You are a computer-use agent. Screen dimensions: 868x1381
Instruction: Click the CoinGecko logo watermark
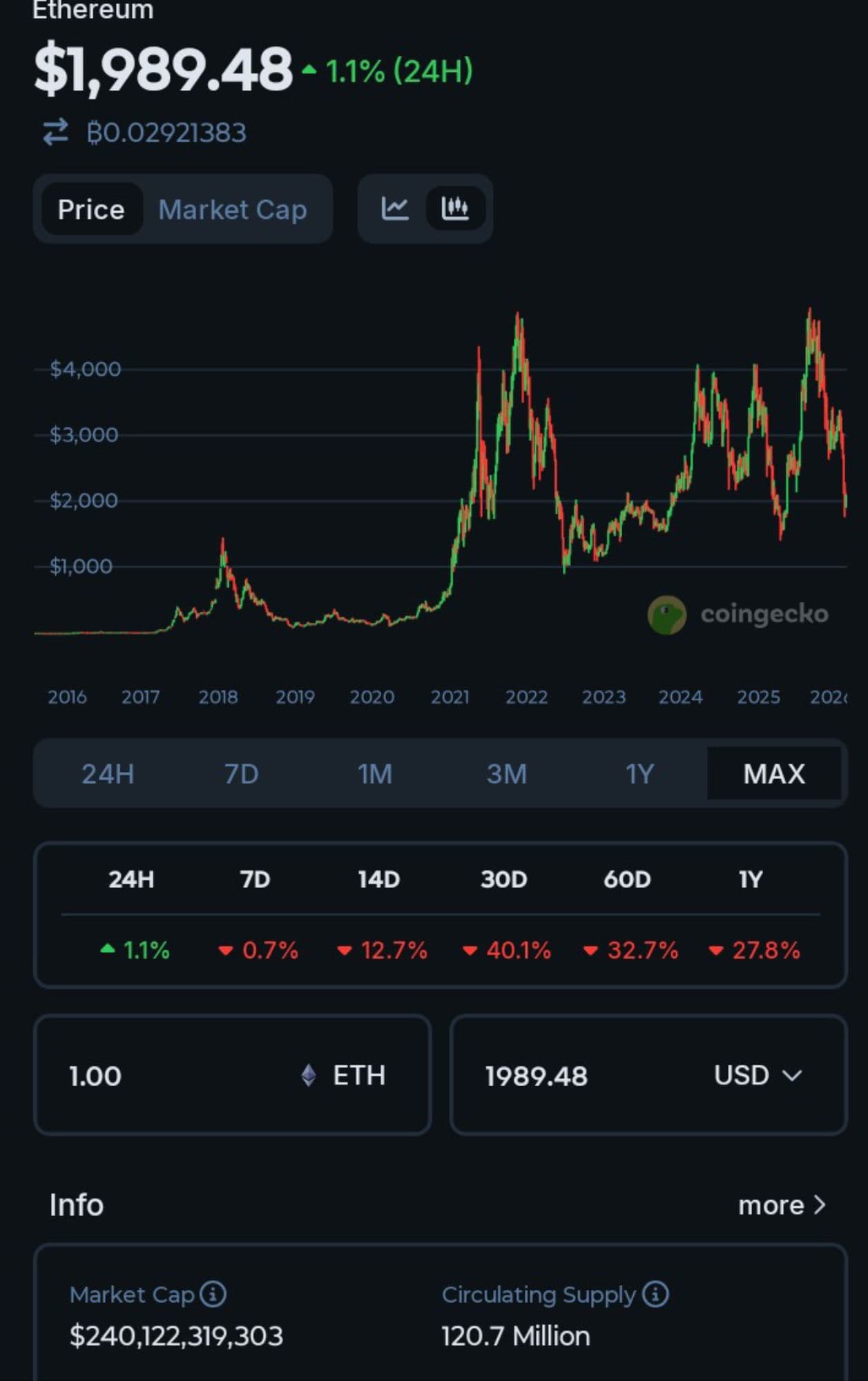pos(667,615)
